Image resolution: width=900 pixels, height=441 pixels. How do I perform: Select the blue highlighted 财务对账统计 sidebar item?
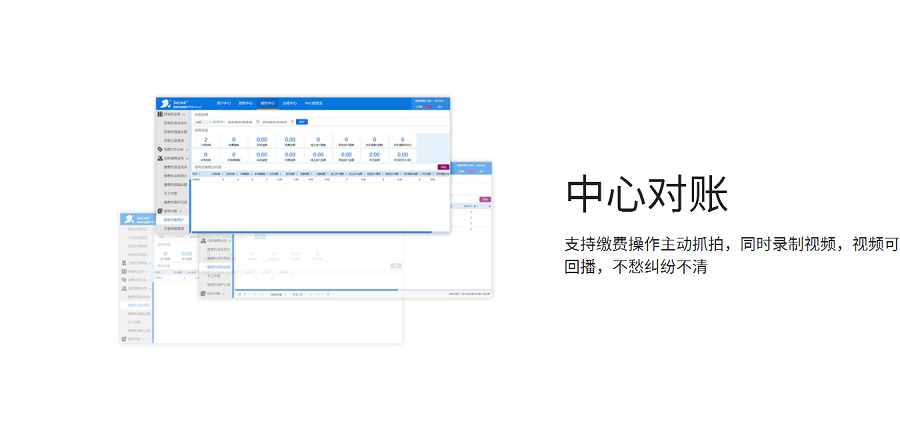click(172, 220)
